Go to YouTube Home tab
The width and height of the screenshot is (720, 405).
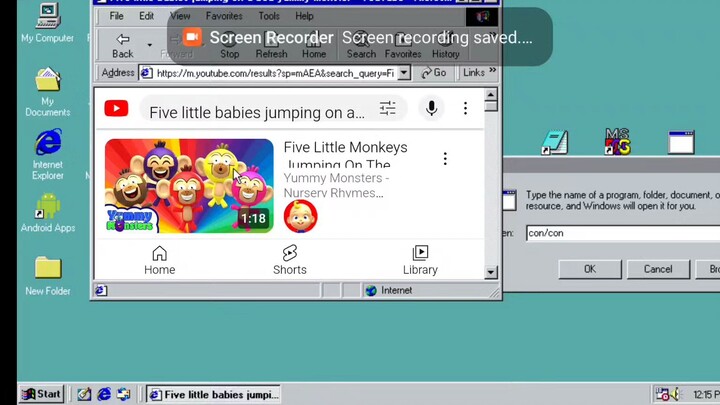[159, 260]
